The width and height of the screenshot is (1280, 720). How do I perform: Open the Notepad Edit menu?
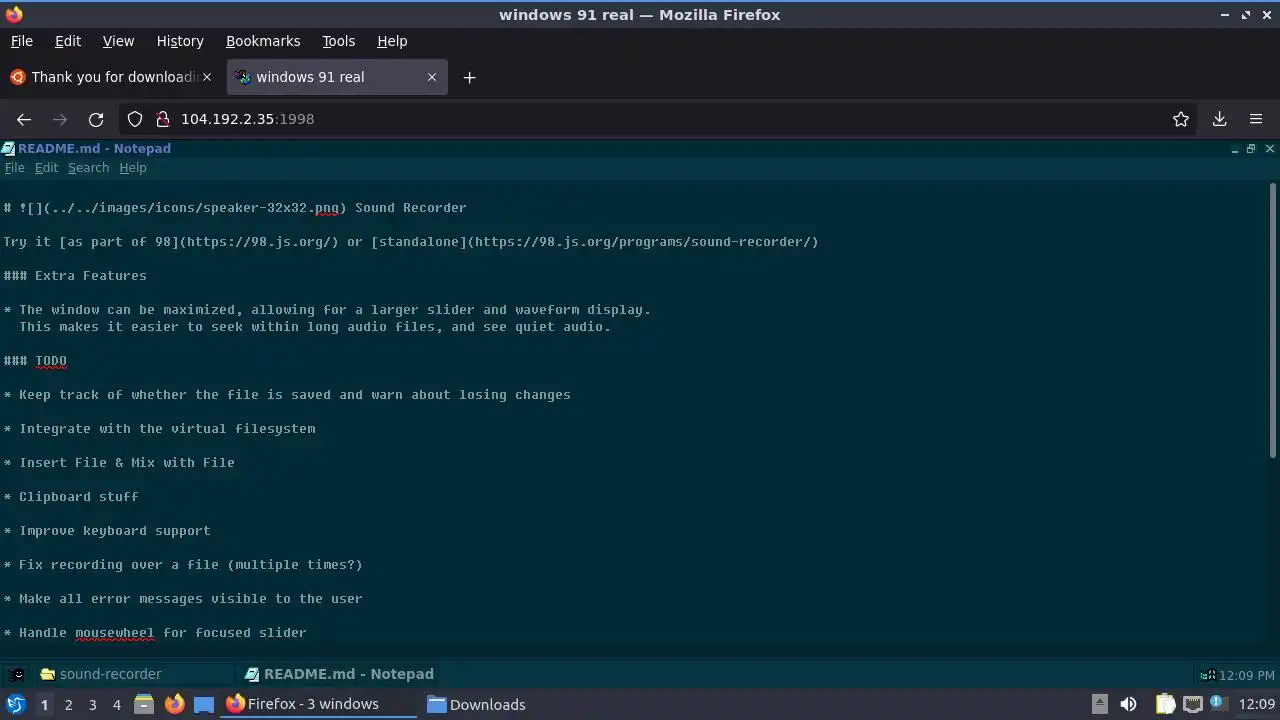coord(46,168)
